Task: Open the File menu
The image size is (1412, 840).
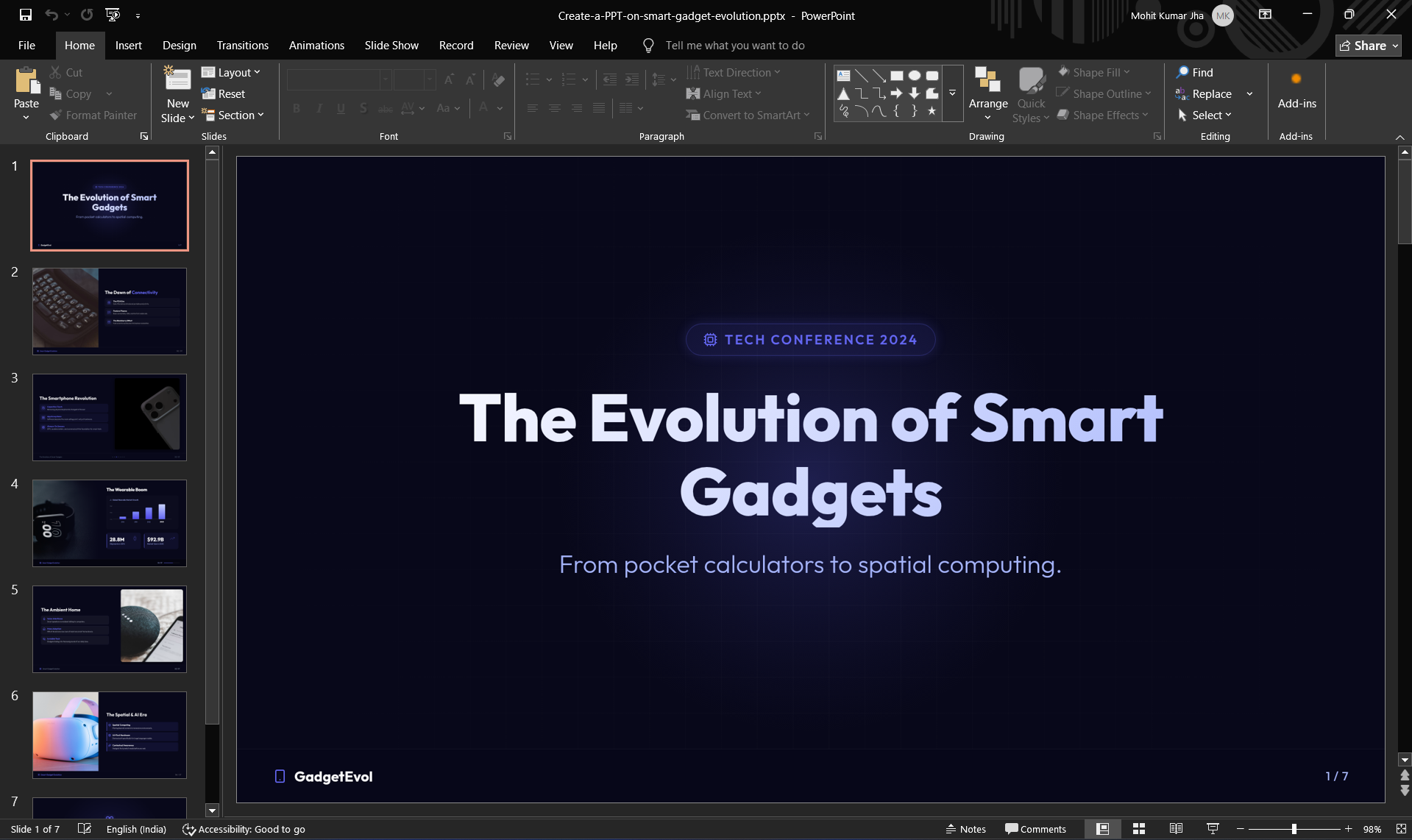Action: [x=26, y=46]
